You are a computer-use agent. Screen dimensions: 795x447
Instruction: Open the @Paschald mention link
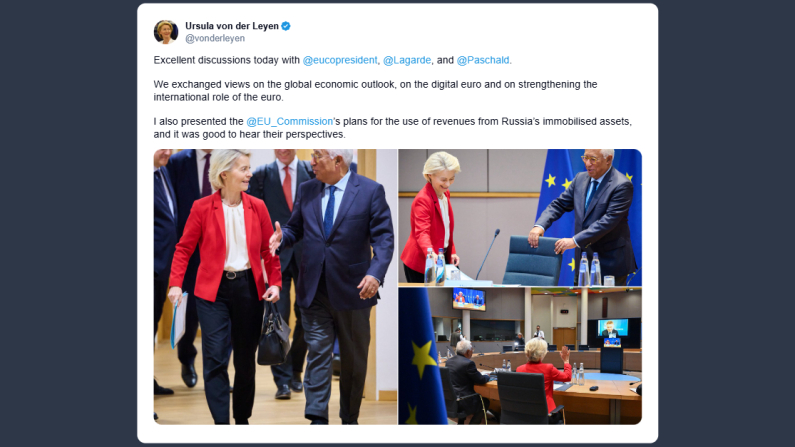[x=483, y=60]
